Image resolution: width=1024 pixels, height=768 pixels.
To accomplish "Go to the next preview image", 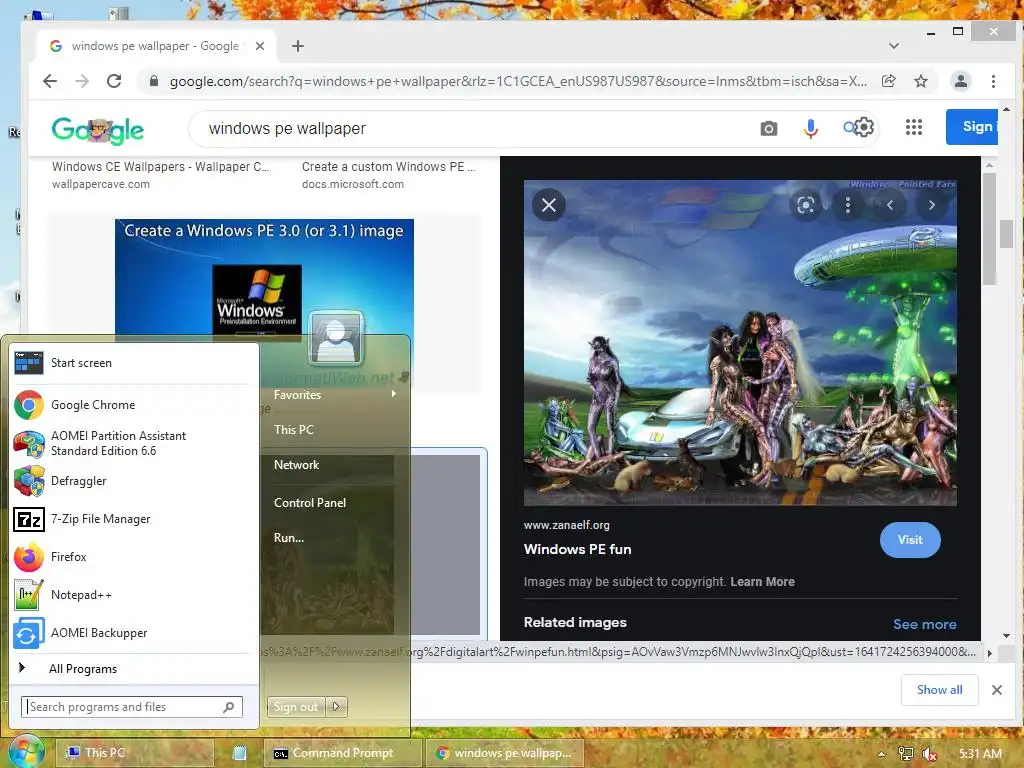I will coord(932,205).
